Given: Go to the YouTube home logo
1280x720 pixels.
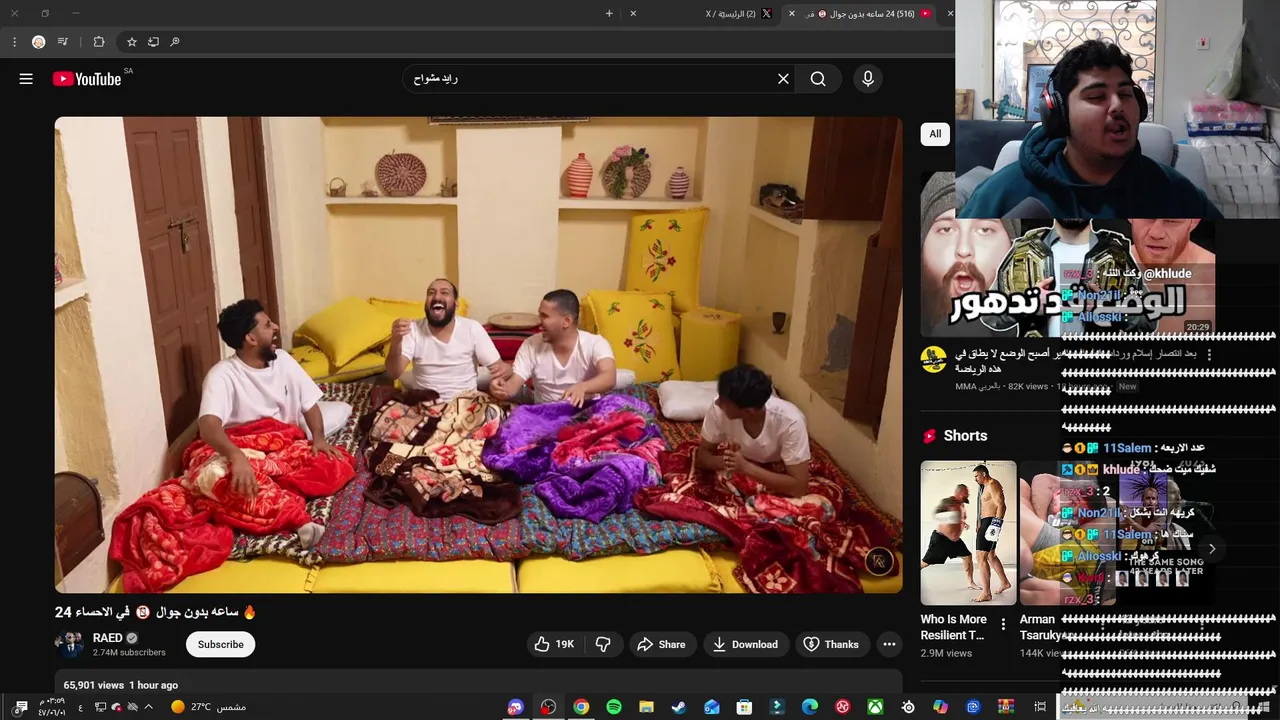Looking at the screenshot, I should 87,79.
